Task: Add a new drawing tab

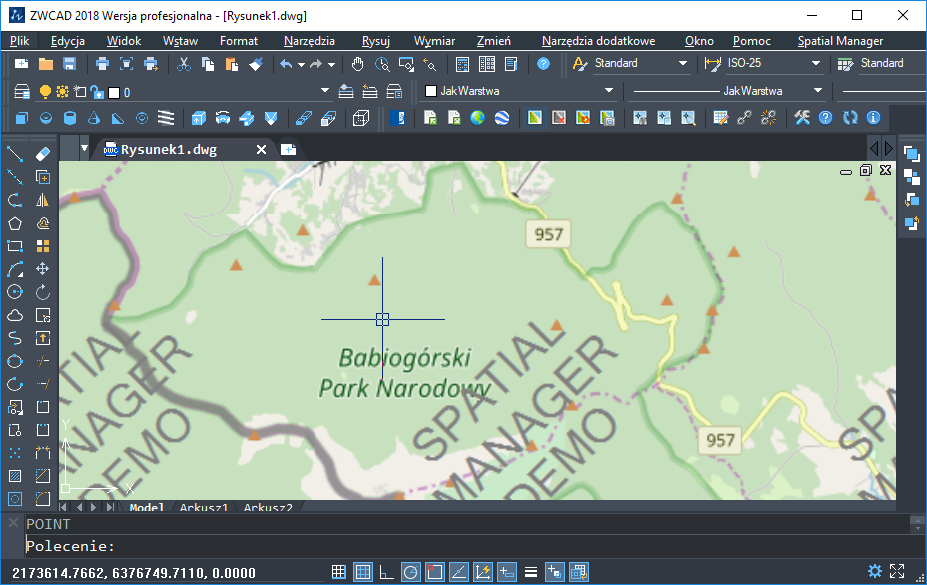Action: [289, 150]
